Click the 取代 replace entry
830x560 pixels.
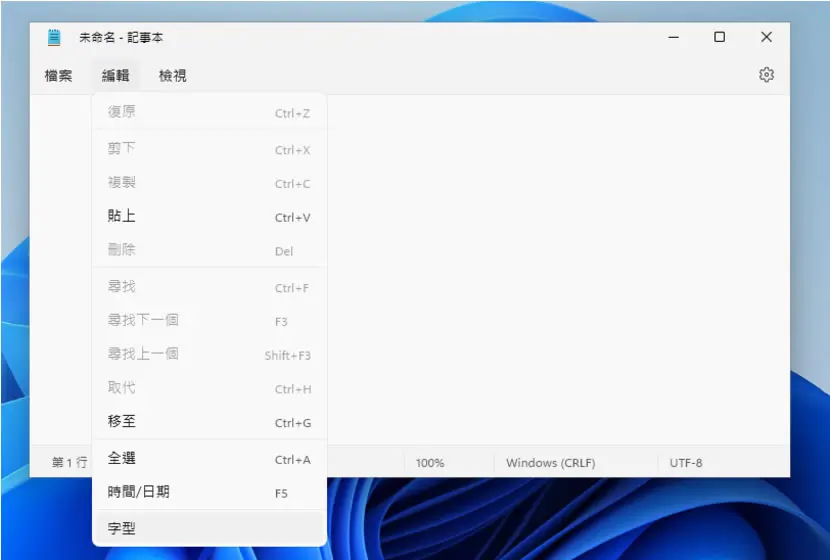(209, 388)
